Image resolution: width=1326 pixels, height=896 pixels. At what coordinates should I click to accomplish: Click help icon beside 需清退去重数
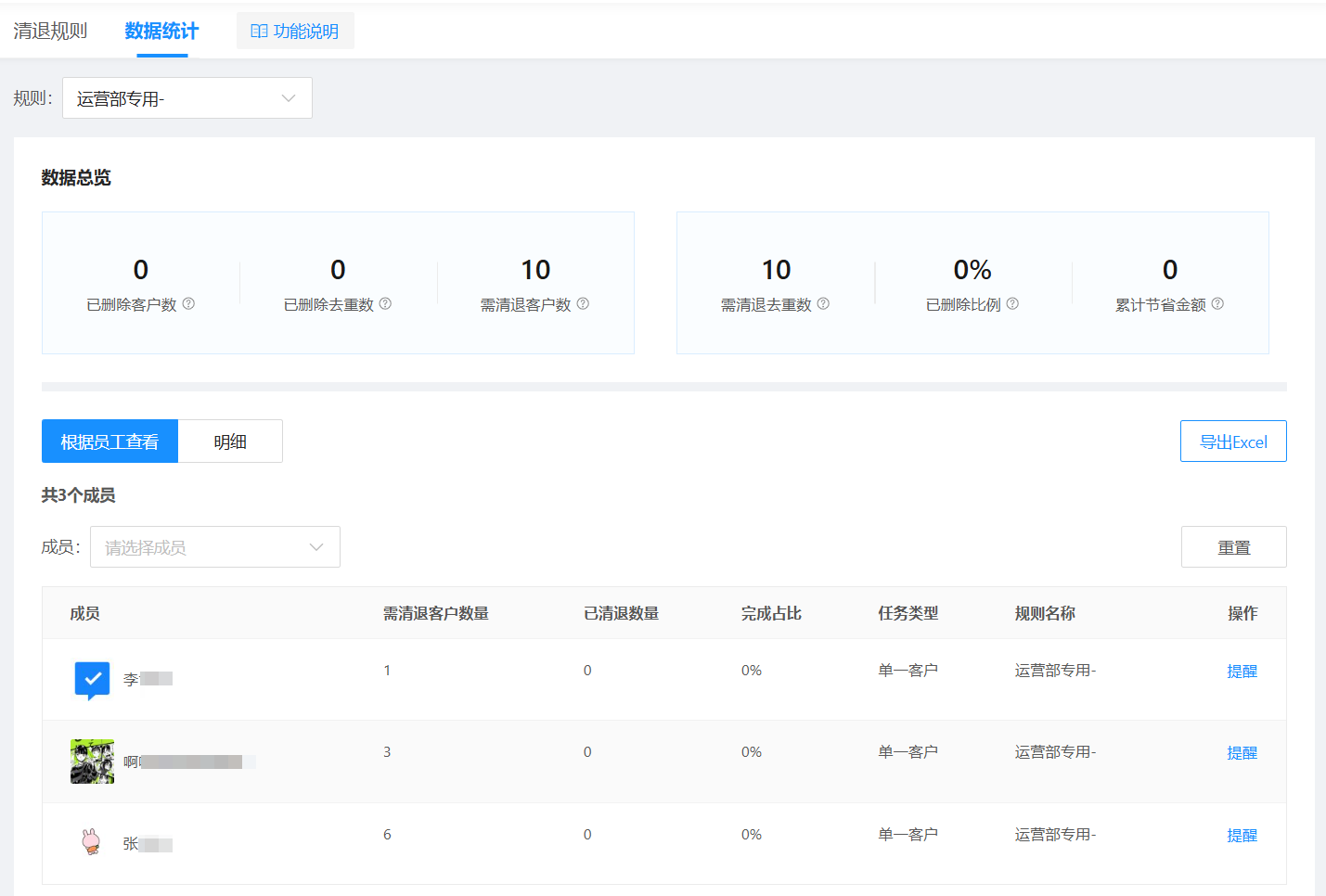pos(823,303)
